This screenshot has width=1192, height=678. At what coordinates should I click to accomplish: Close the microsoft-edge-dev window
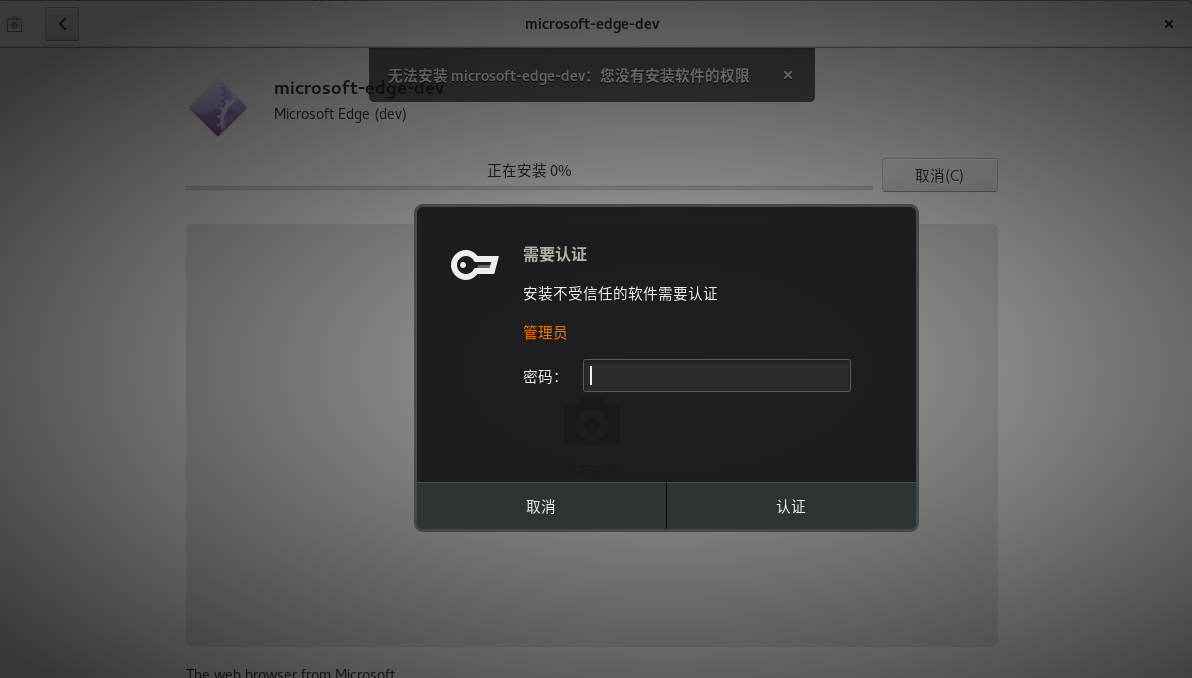[x=1168, y=24]
